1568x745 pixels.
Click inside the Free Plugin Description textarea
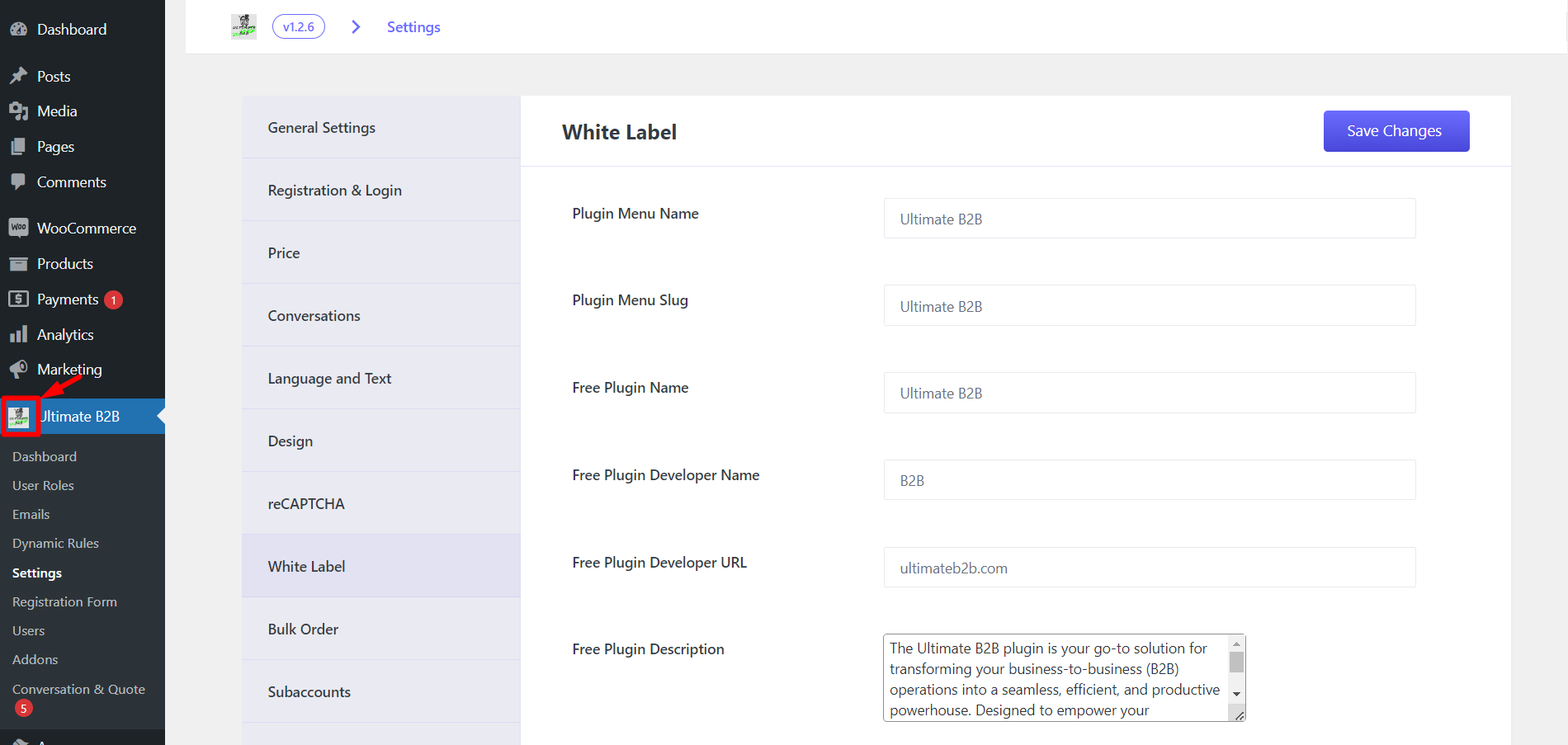pos(1056,678)
